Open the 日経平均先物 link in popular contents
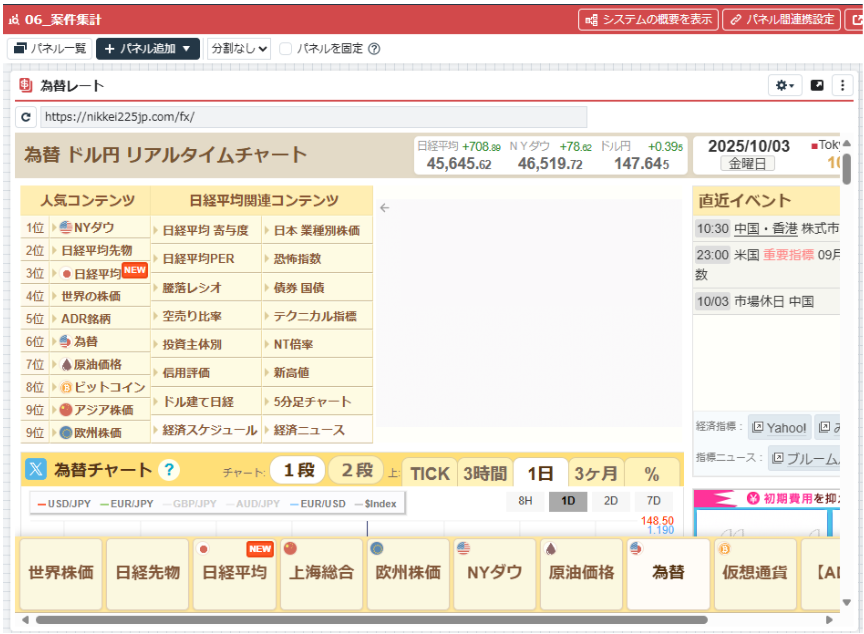 (x=97, y=250)
